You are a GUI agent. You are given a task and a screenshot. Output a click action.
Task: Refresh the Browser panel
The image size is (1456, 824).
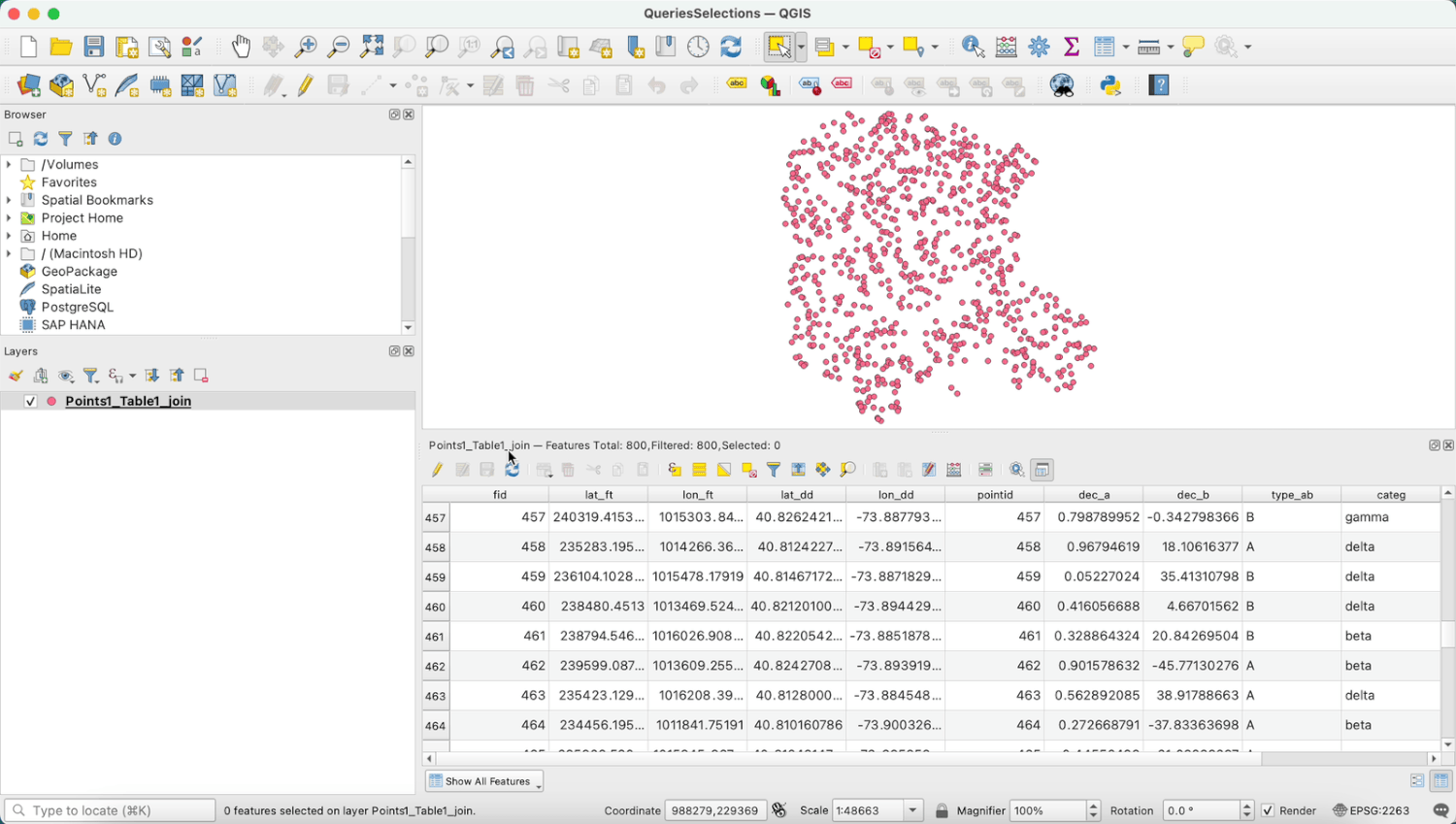41,139
